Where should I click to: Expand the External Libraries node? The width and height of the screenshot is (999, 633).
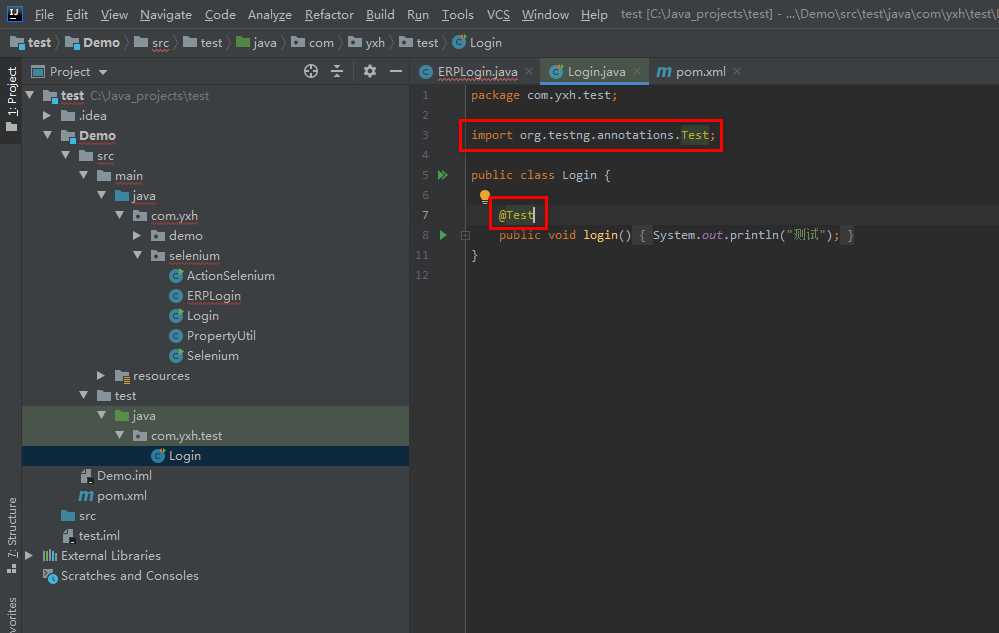point(29,556)
